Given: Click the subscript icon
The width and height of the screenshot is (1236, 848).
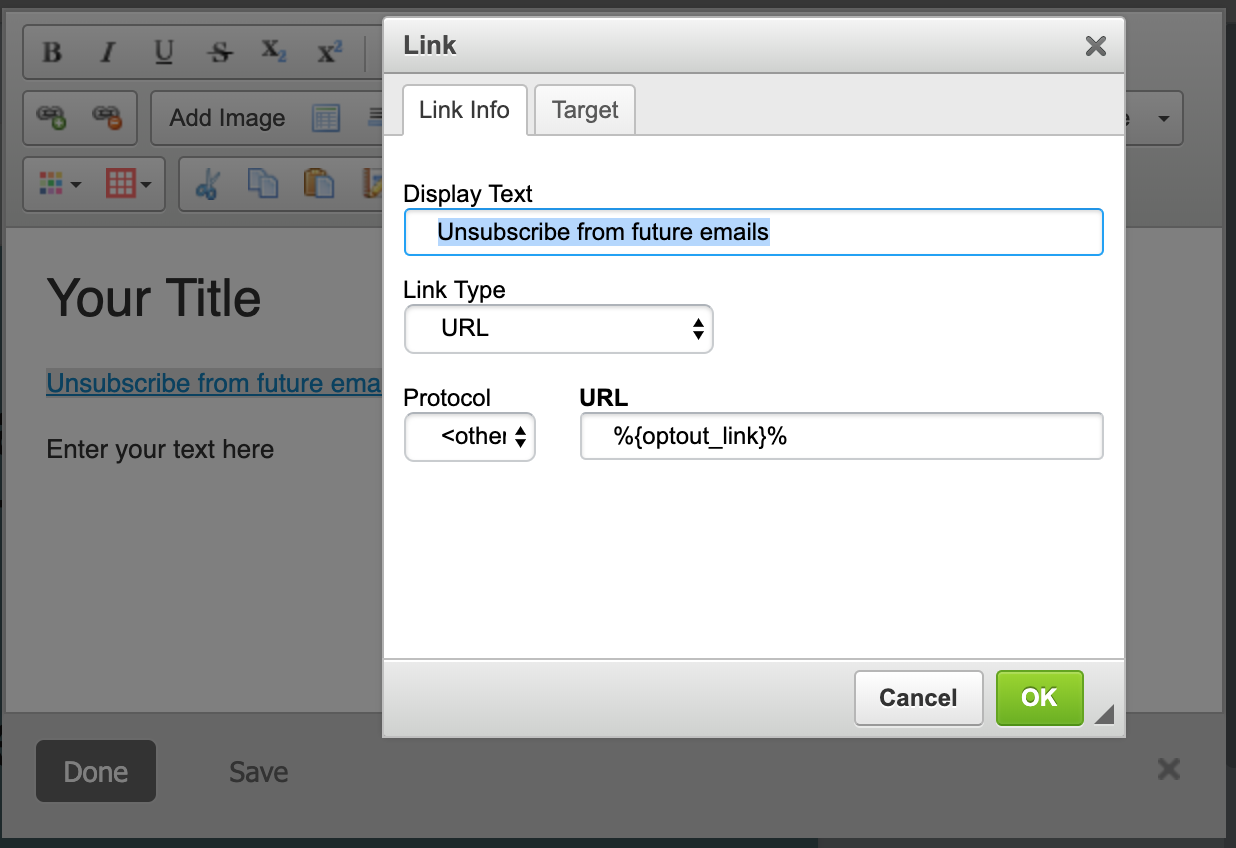Looking at the screenshot, I should pos(273,53).
